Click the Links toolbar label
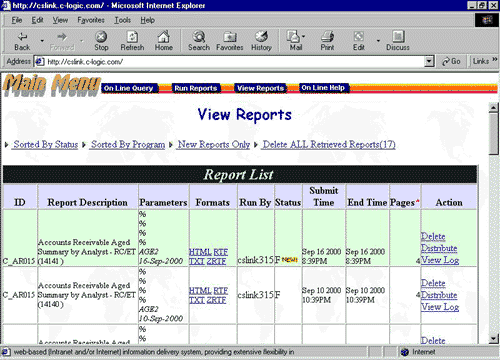 click(x=481, y=61)
